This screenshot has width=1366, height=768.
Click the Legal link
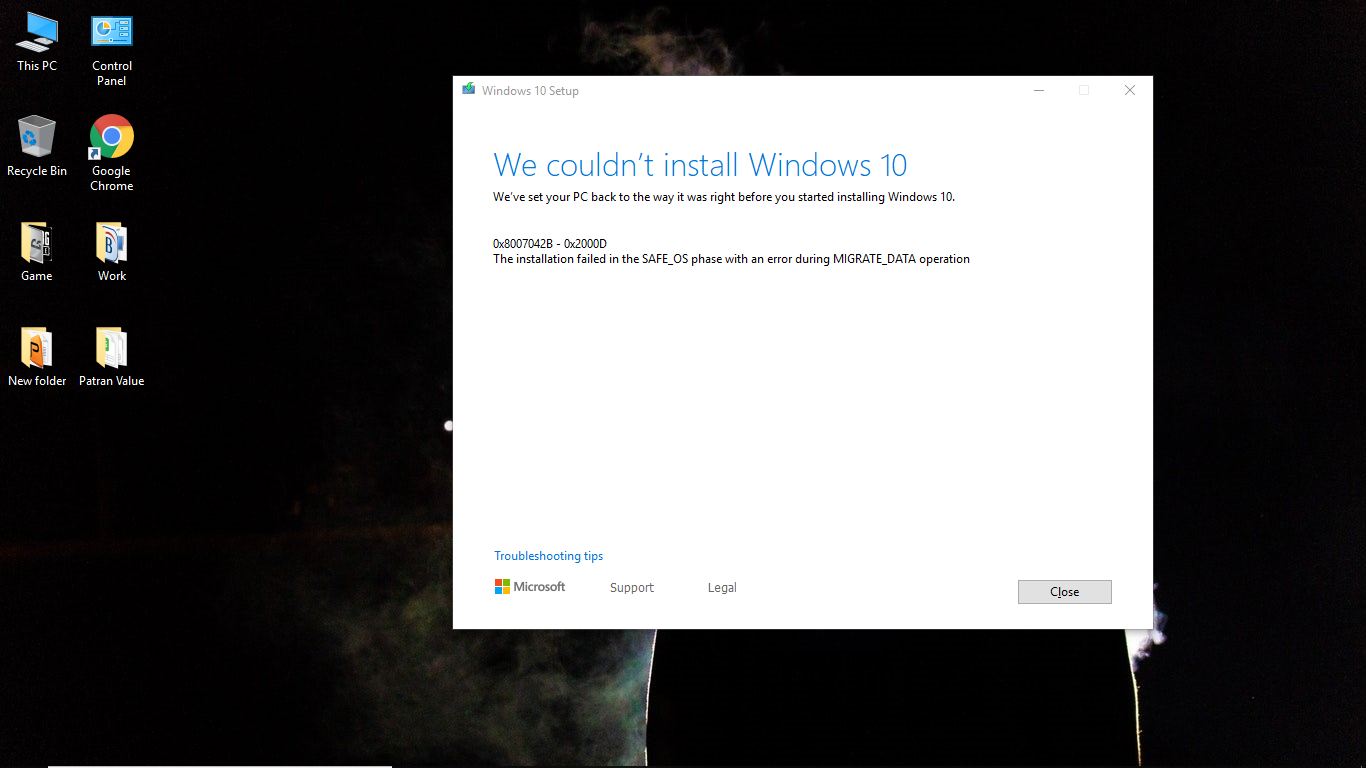point(722,588)
